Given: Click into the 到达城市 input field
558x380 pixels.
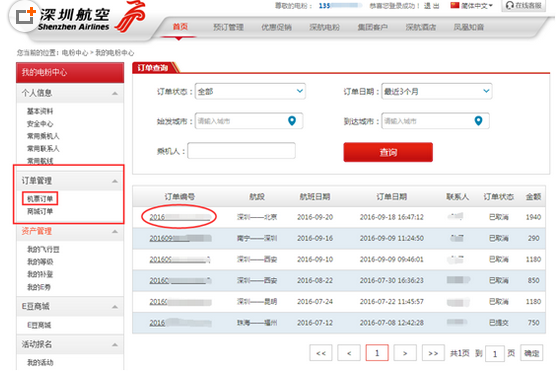Looking at the screenshot, I should coord(435,121).
